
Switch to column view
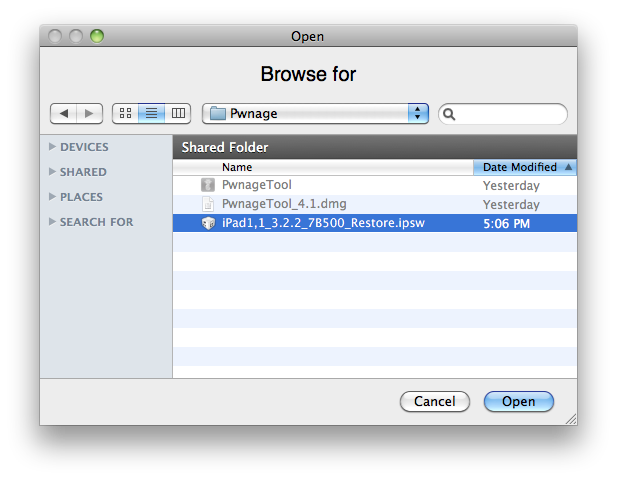178,114
